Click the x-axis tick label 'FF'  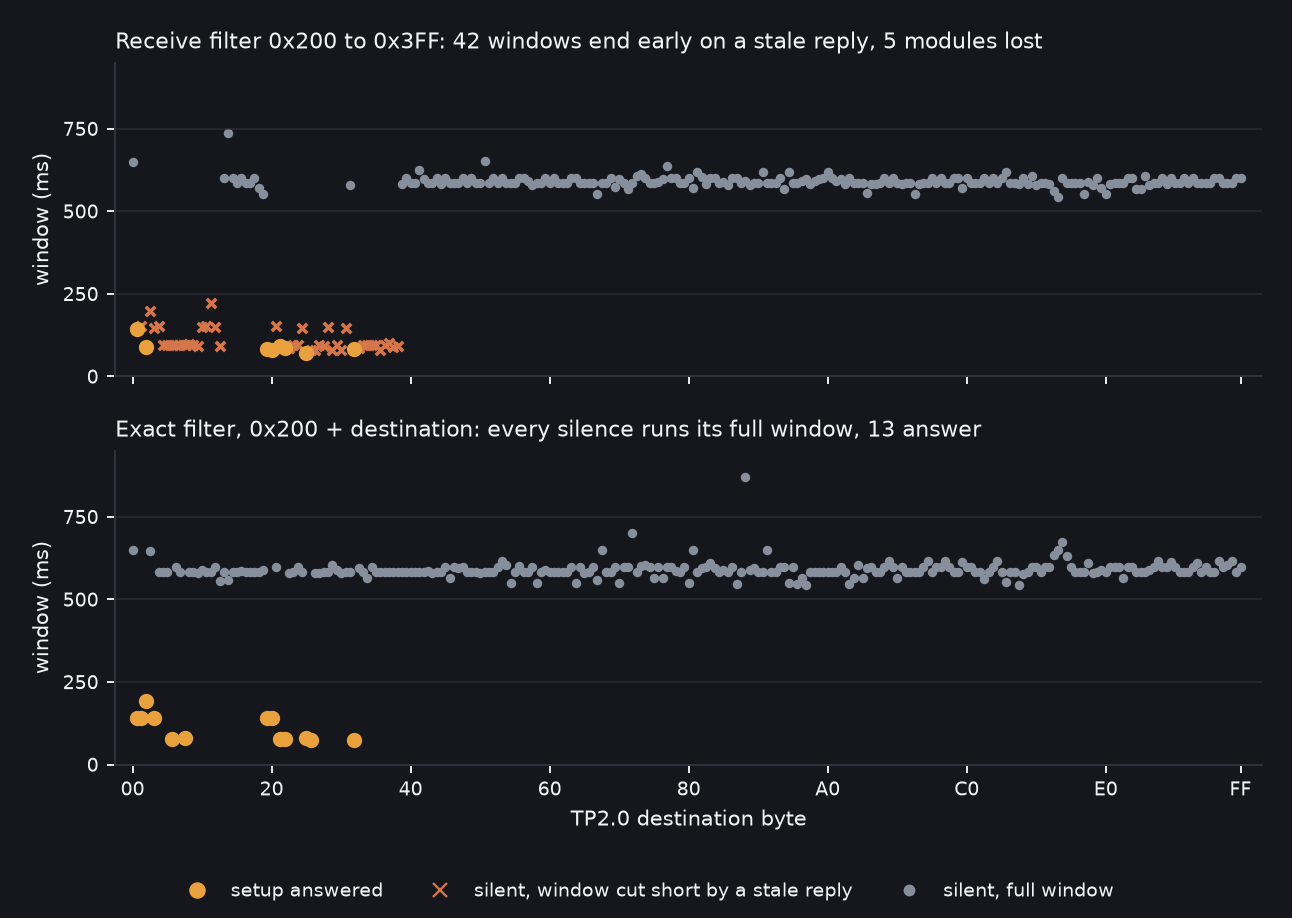tap(1240, 788)
